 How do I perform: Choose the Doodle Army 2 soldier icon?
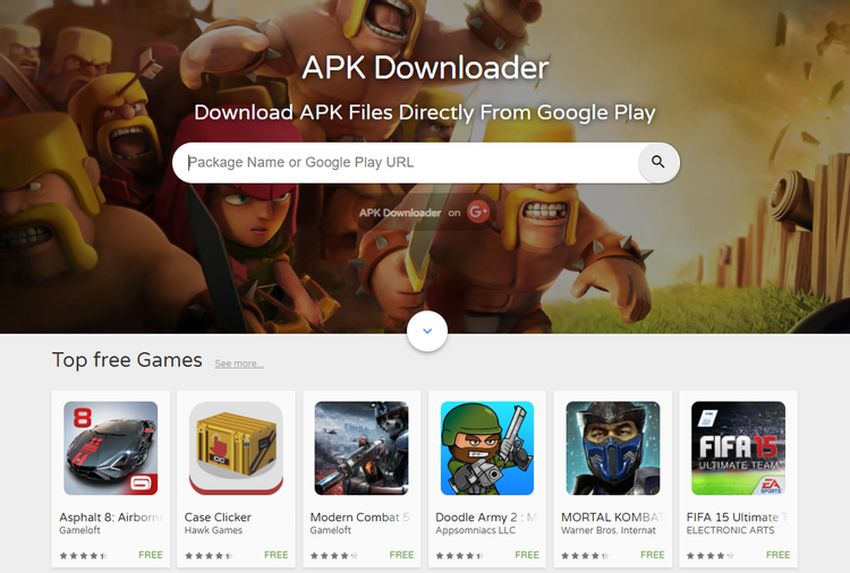[487, 448]
